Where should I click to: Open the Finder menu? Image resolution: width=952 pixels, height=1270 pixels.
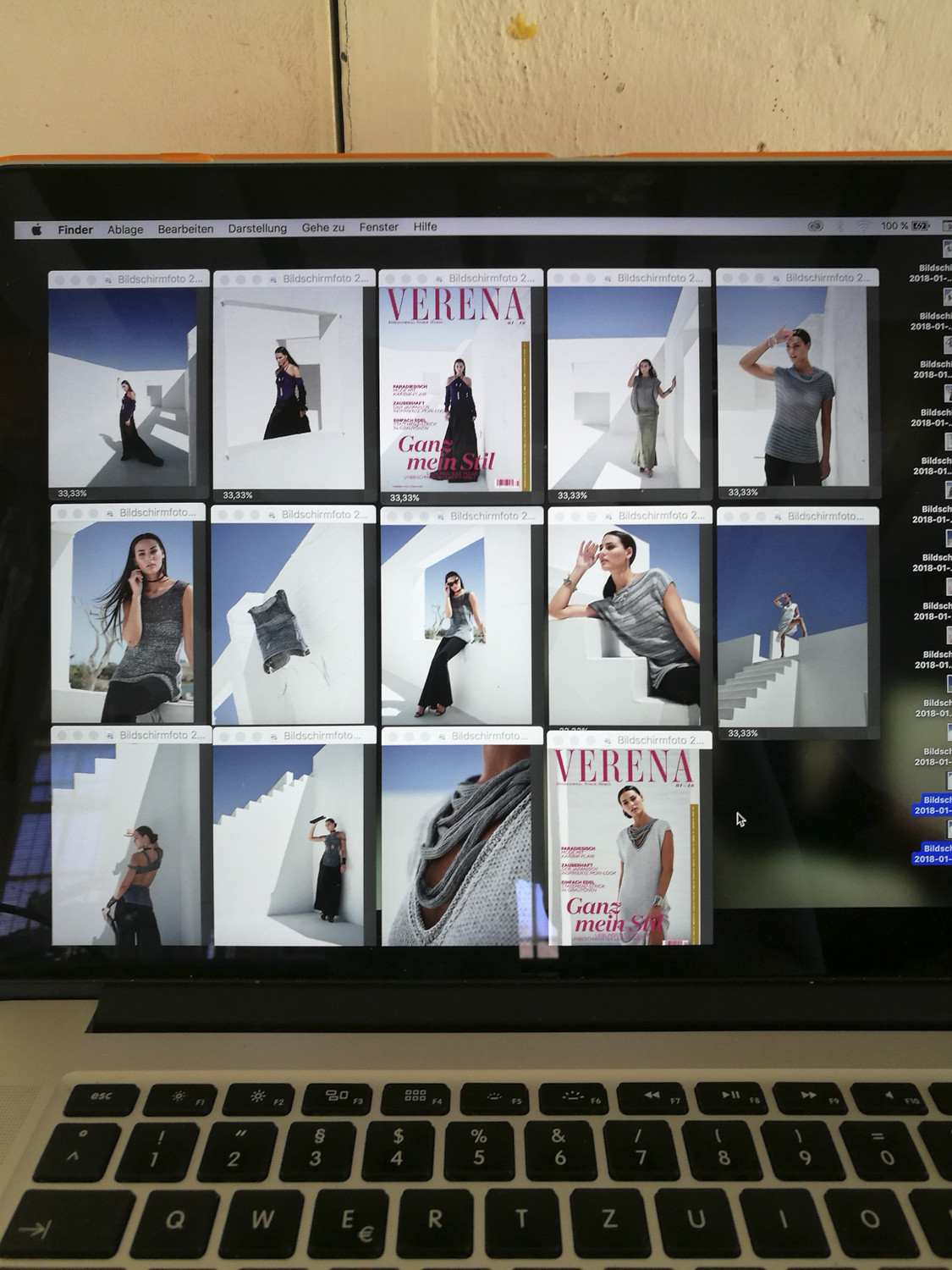click(x=75, y=229)
